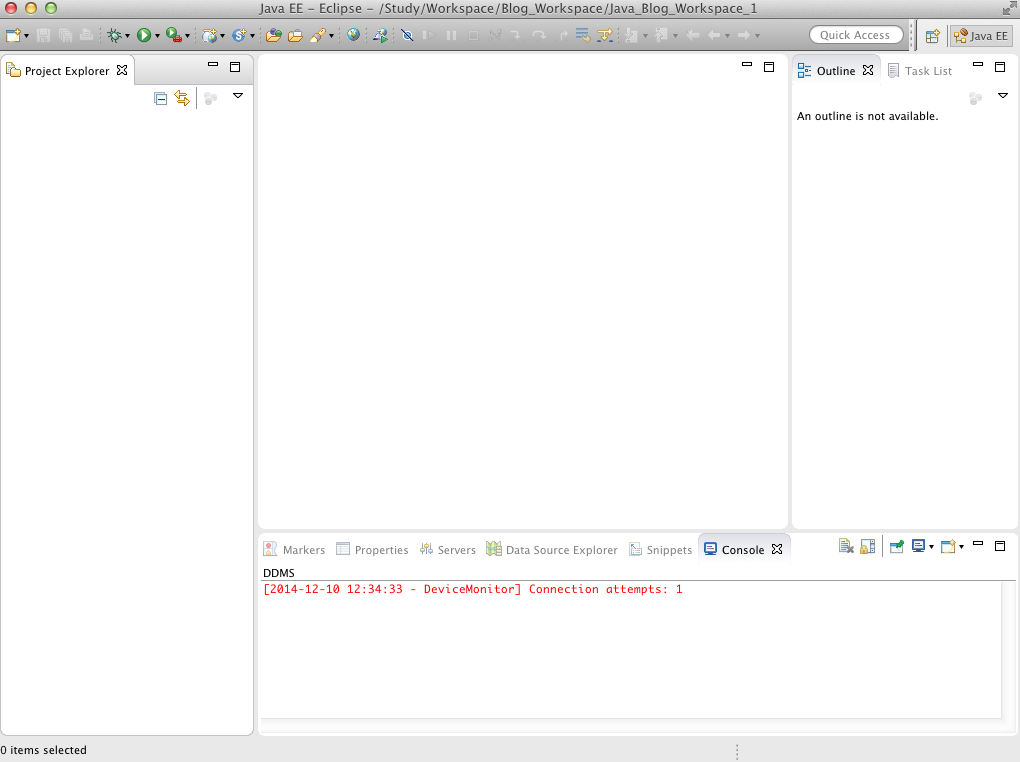This screenshot has width=1020, height=762.
Task: Click the Run External Tools icon
Action: pyautogui.click(x=174, y=35)
